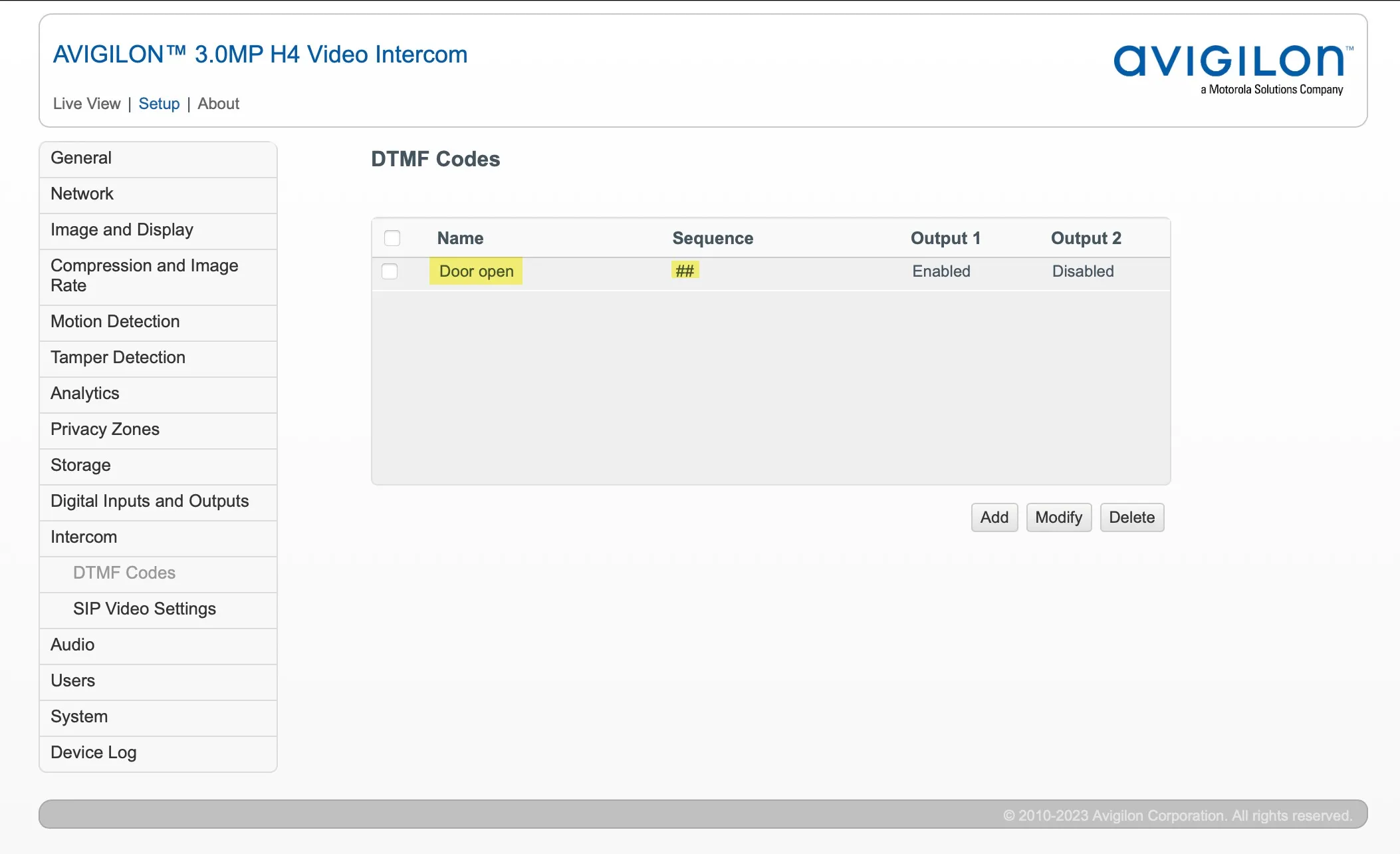Open the Analytics section
This screenshot has width=1400, height=854.
(x=158, y=394)
